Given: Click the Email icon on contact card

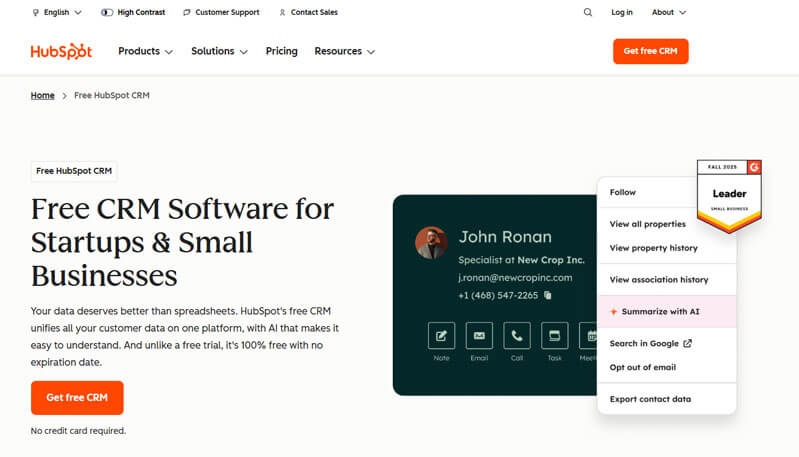Looking at the screenshot, I should click(x=479, y=335).
